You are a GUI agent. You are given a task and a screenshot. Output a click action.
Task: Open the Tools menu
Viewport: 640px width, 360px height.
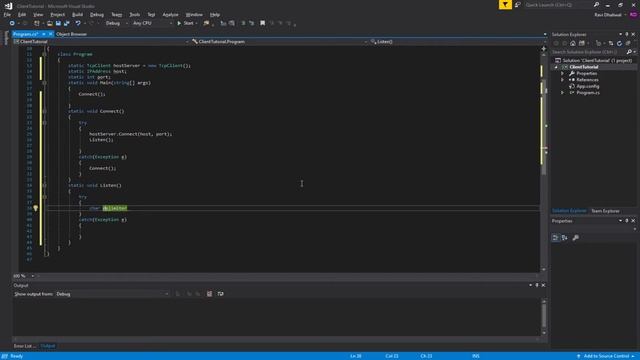[135, 15]
